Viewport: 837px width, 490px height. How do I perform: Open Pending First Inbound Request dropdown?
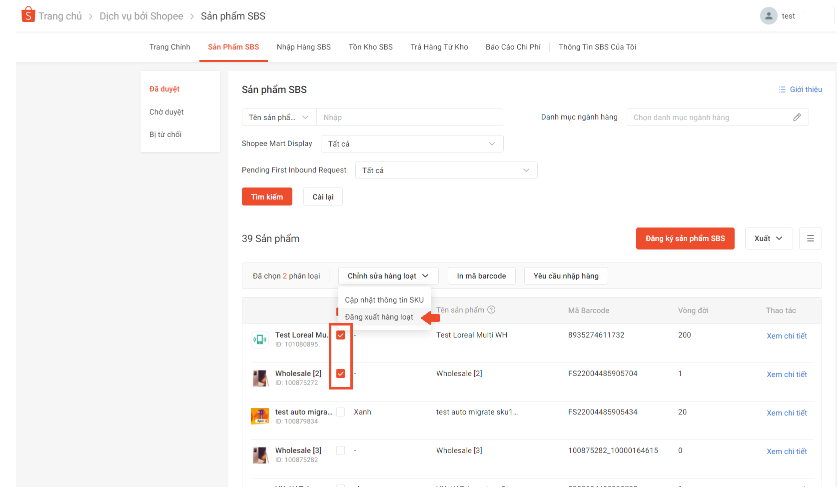coord(446,170)
